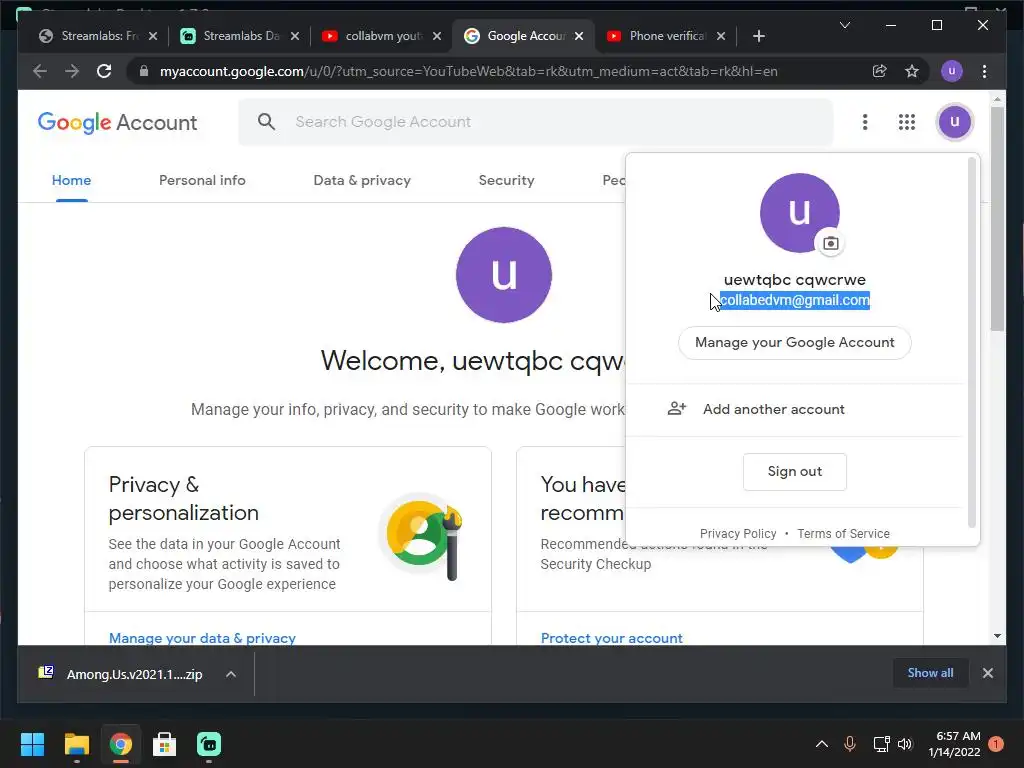Click the volume speaker tray icon
Image resolution: width=1024 pixels, height=768 pixels.
(x=904, y=744)
